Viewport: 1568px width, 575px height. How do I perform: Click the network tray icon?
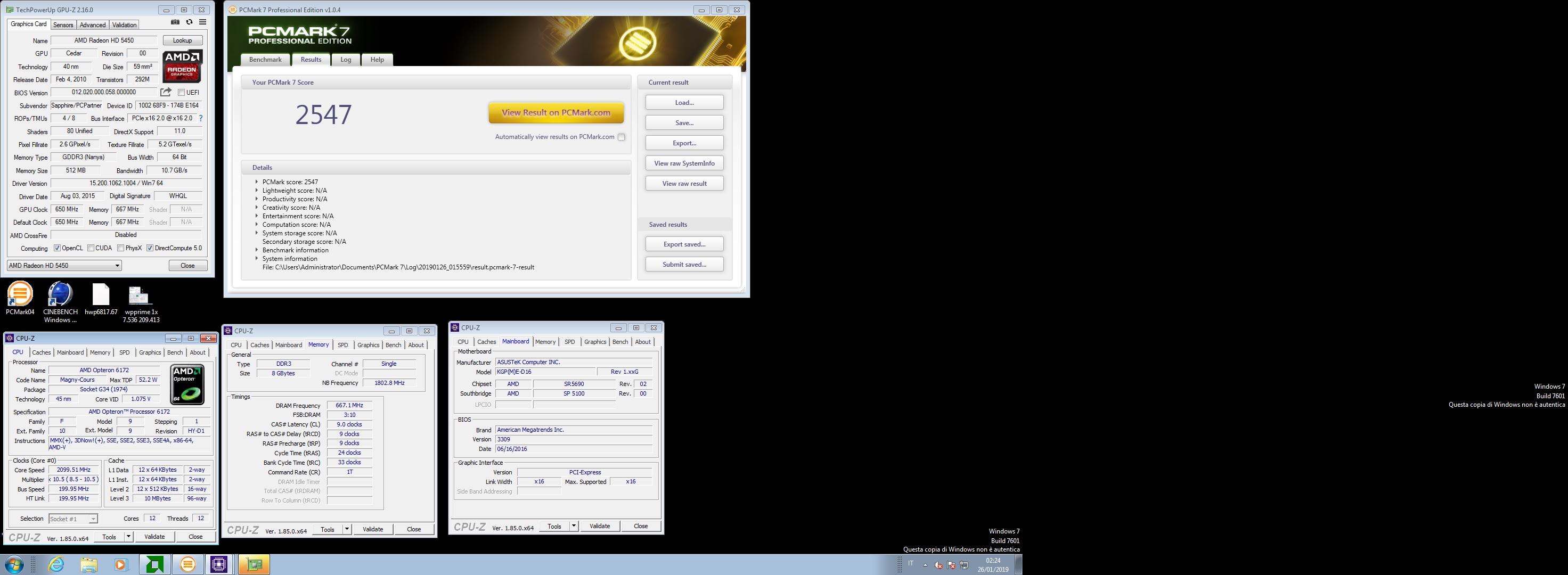pos(964,565)
